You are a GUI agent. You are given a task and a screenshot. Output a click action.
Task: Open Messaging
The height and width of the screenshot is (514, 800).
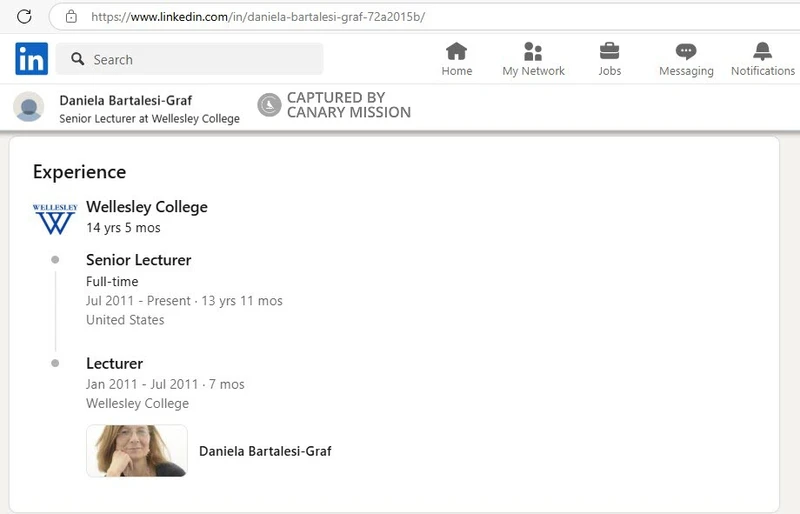point(686,59)
